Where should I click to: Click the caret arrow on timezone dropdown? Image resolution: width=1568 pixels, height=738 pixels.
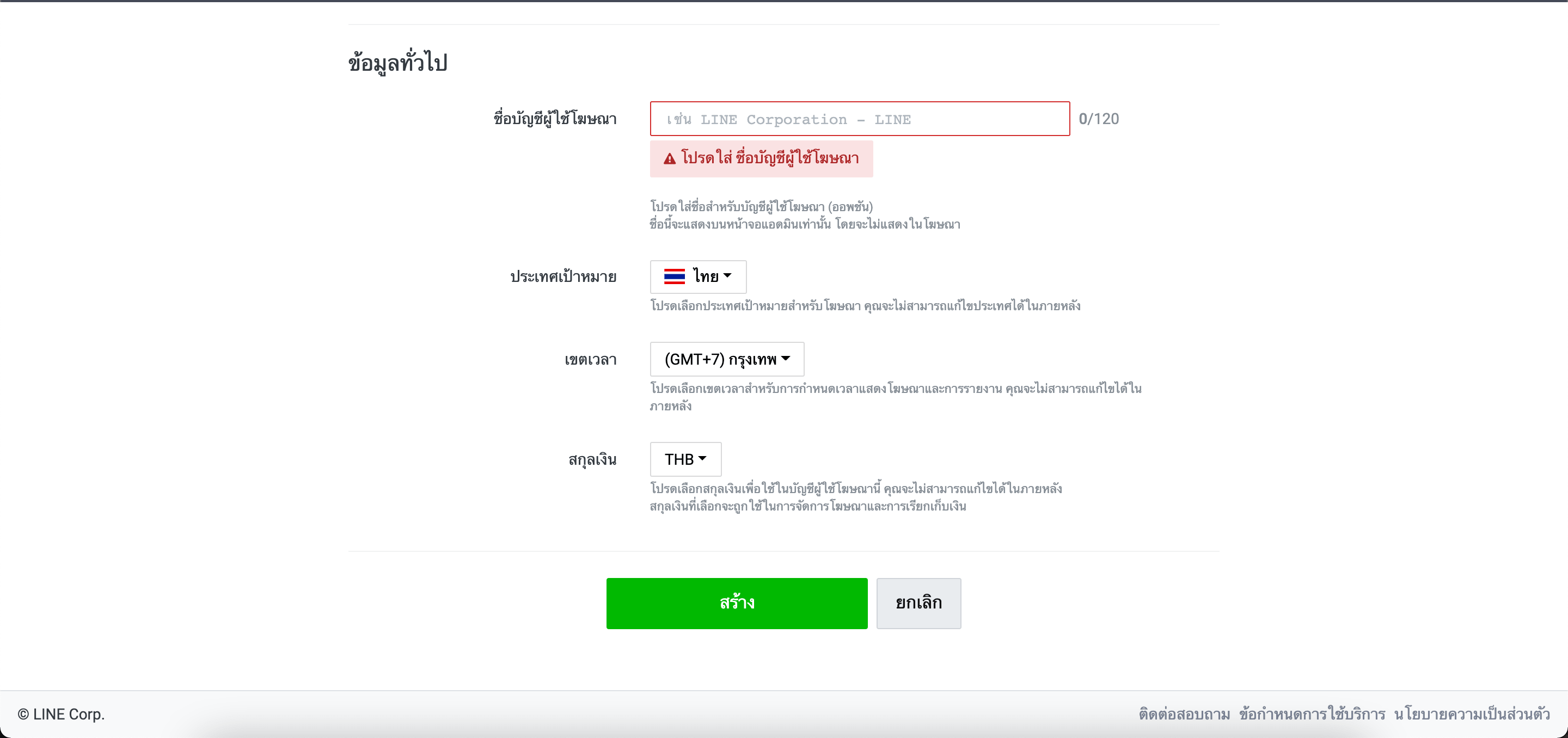click(x=786, y=359)
